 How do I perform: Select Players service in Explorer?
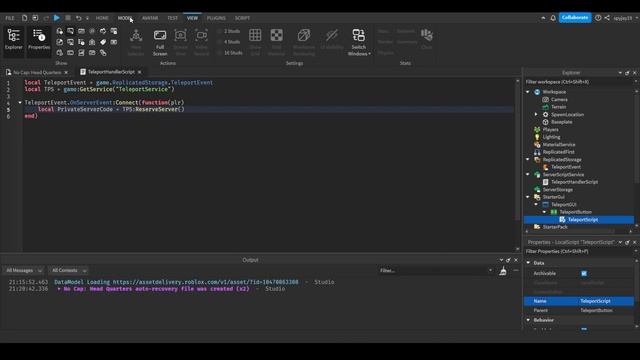point(550,129)
